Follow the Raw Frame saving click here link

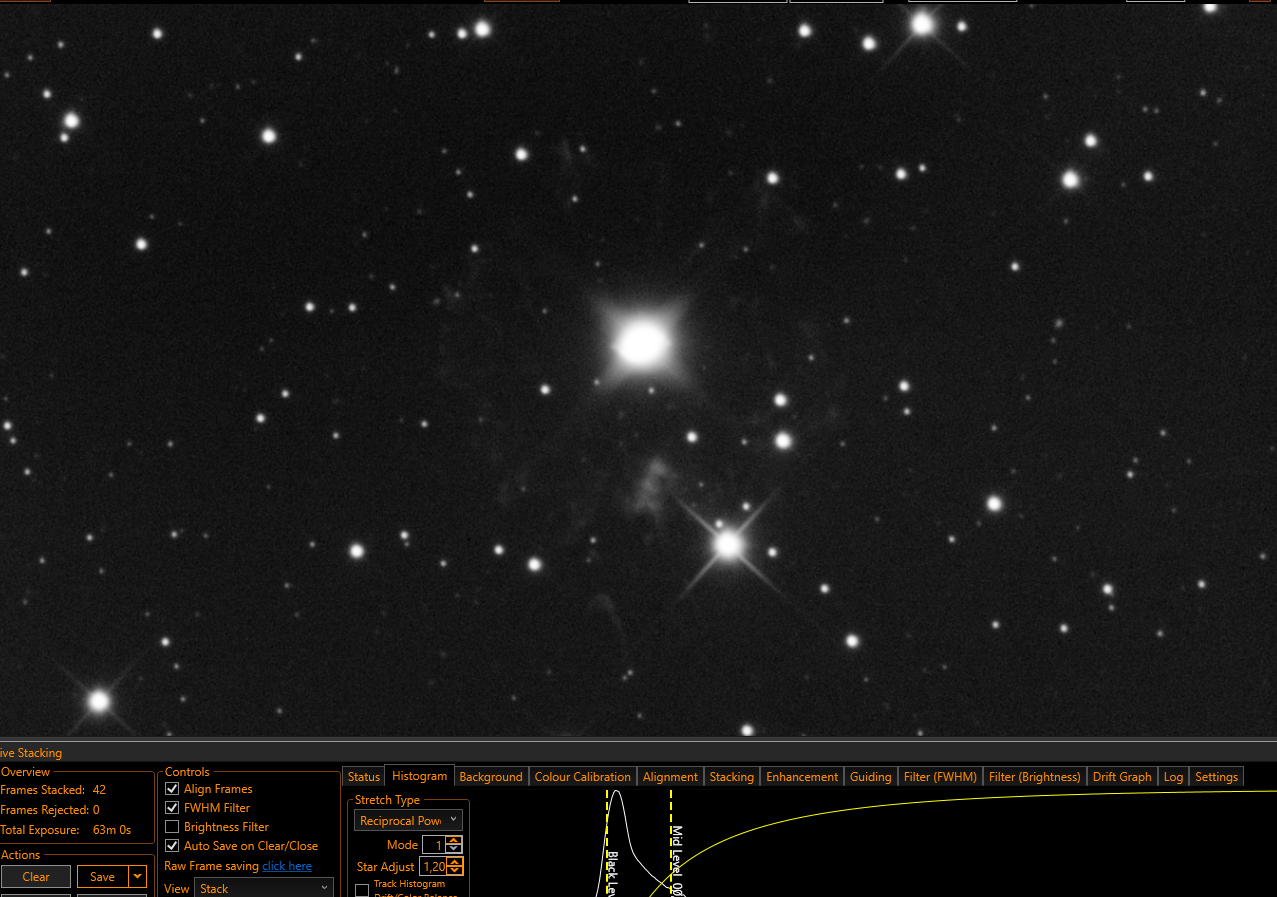click(x=287, y=866)
